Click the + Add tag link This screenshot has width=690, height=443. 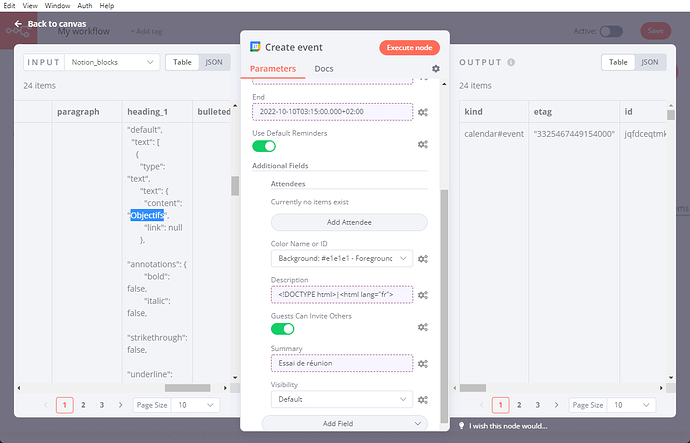[146, 31]
